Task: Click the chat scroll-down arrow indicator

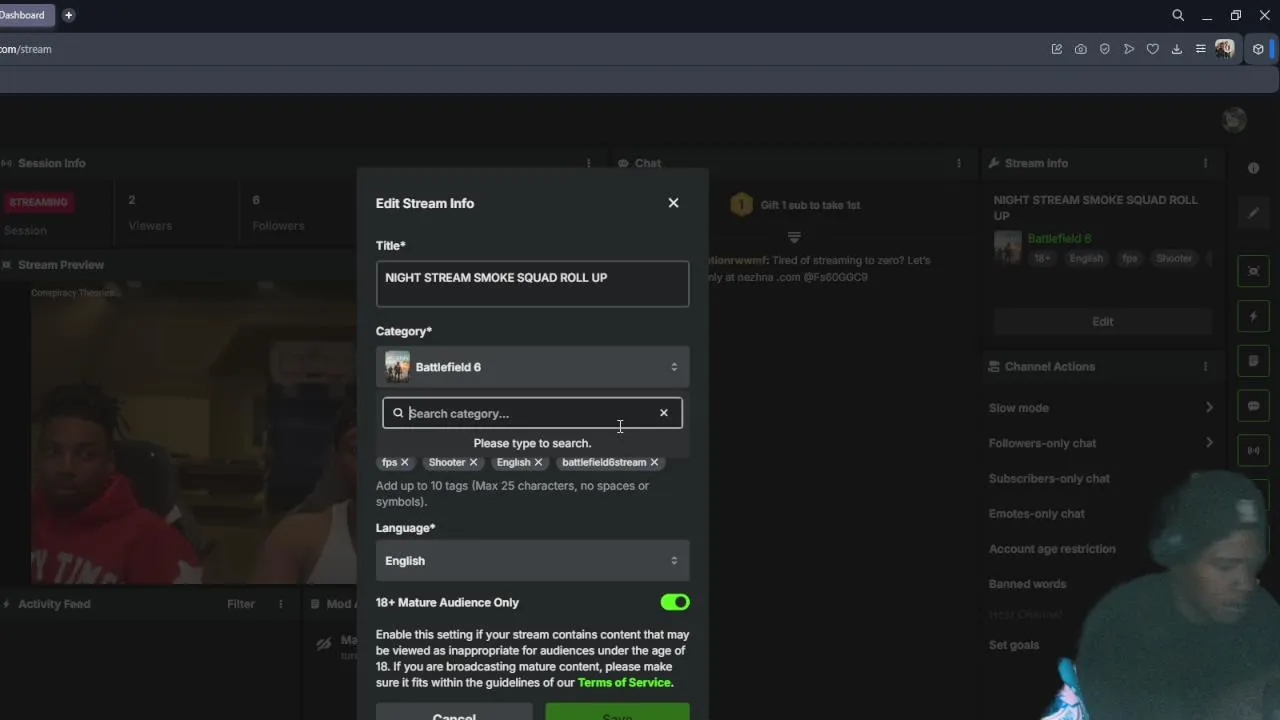Action: pyautogui.click(x=794, y=238)
